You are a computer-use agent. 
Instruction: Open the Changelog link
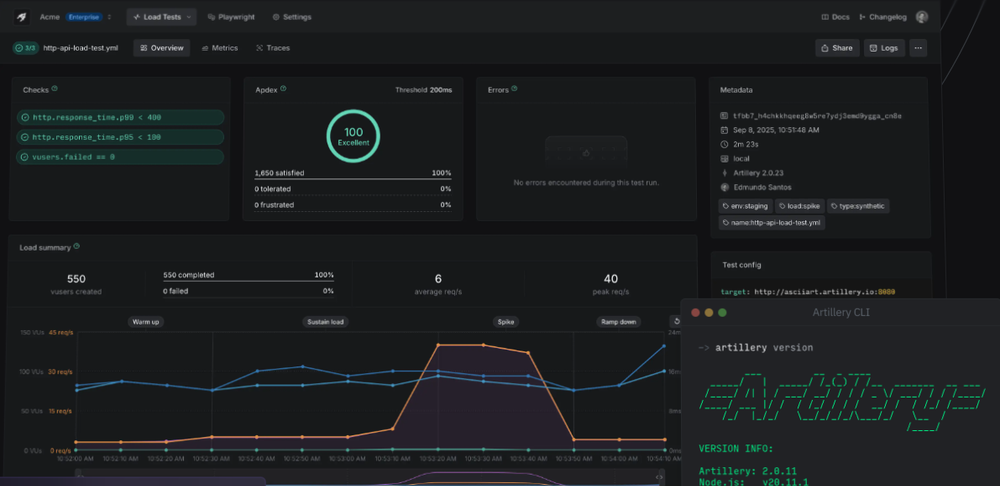pos(883,17)
